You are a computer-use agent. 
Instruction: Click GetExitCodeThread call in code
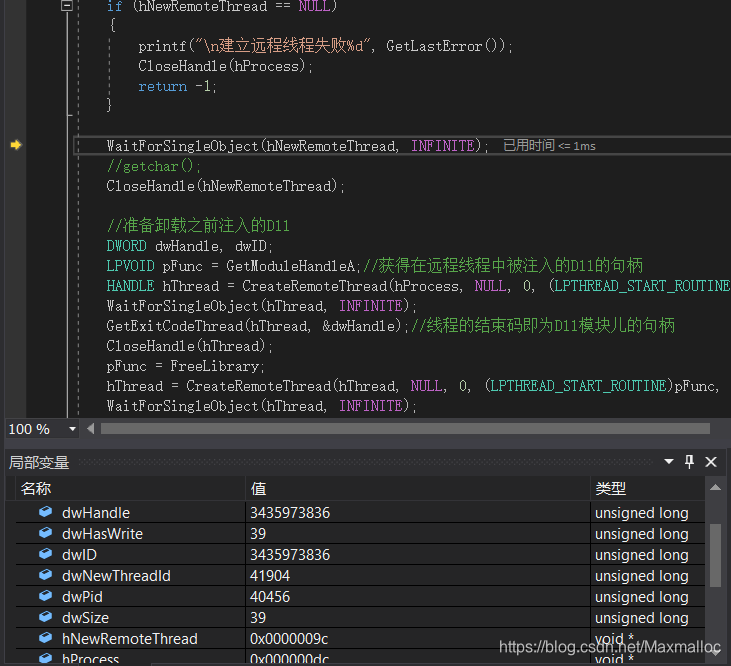[x=257, y=326]
